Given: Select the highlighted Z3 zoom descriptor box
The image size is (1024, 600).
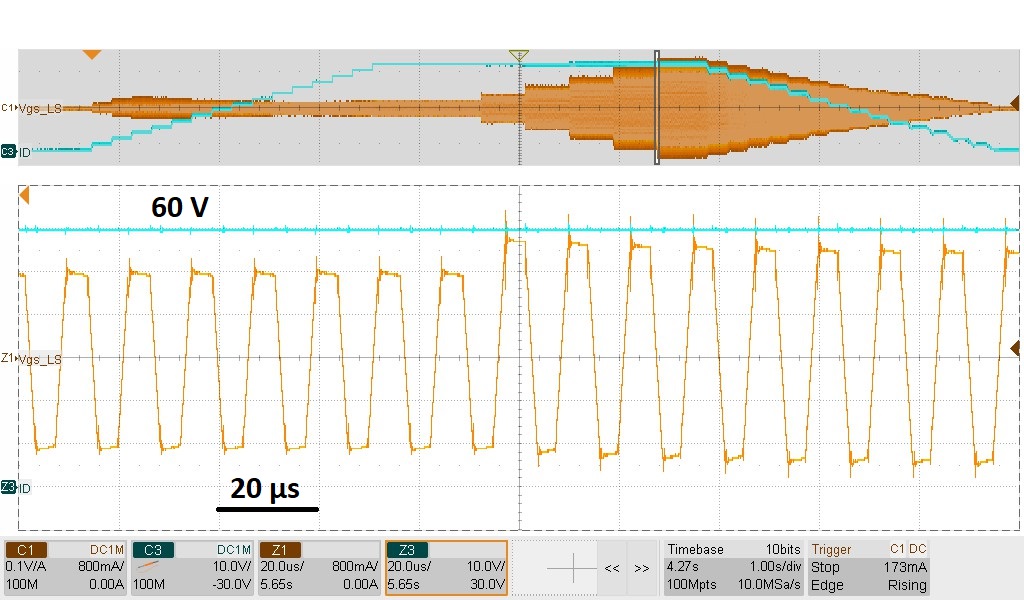Looking at the screenshot, I should 446,567.
